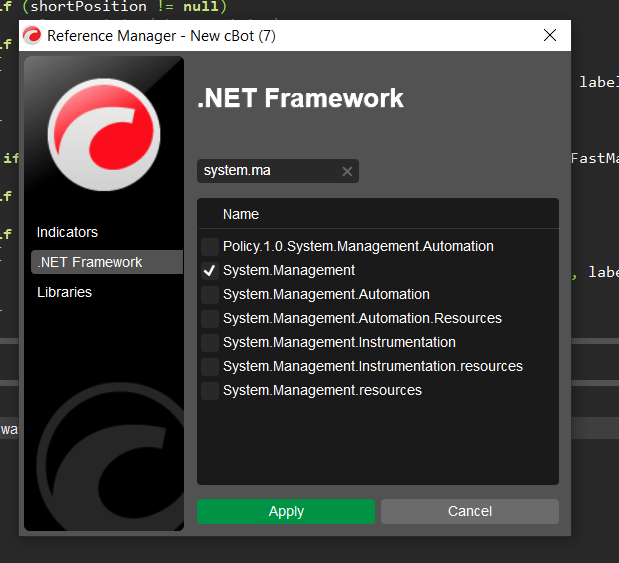Close the Reference Manager dialog

tap(550, 35)
